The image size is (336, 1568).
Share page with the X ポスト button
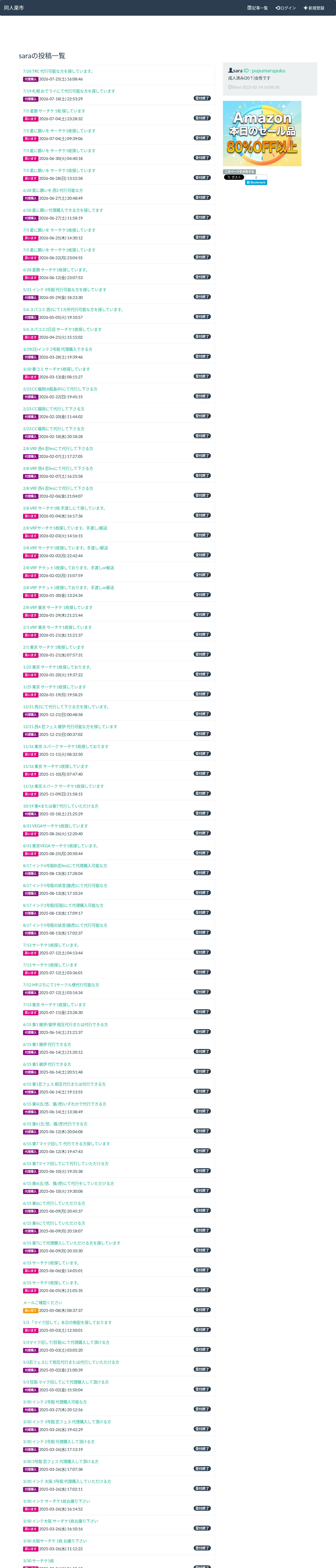[x=234, y=177]
